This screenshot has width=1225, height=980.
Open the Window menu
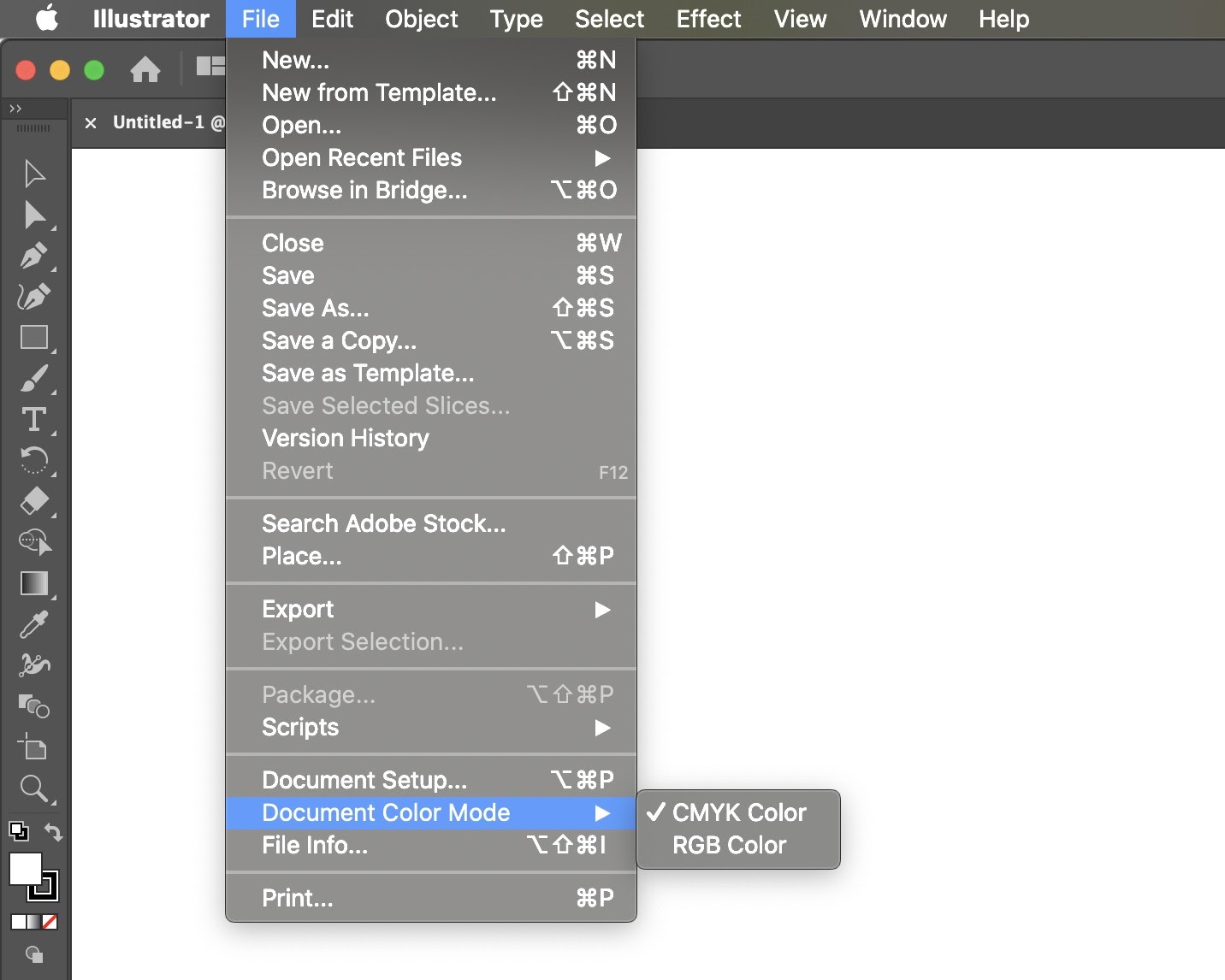click(x=902, y=19)
